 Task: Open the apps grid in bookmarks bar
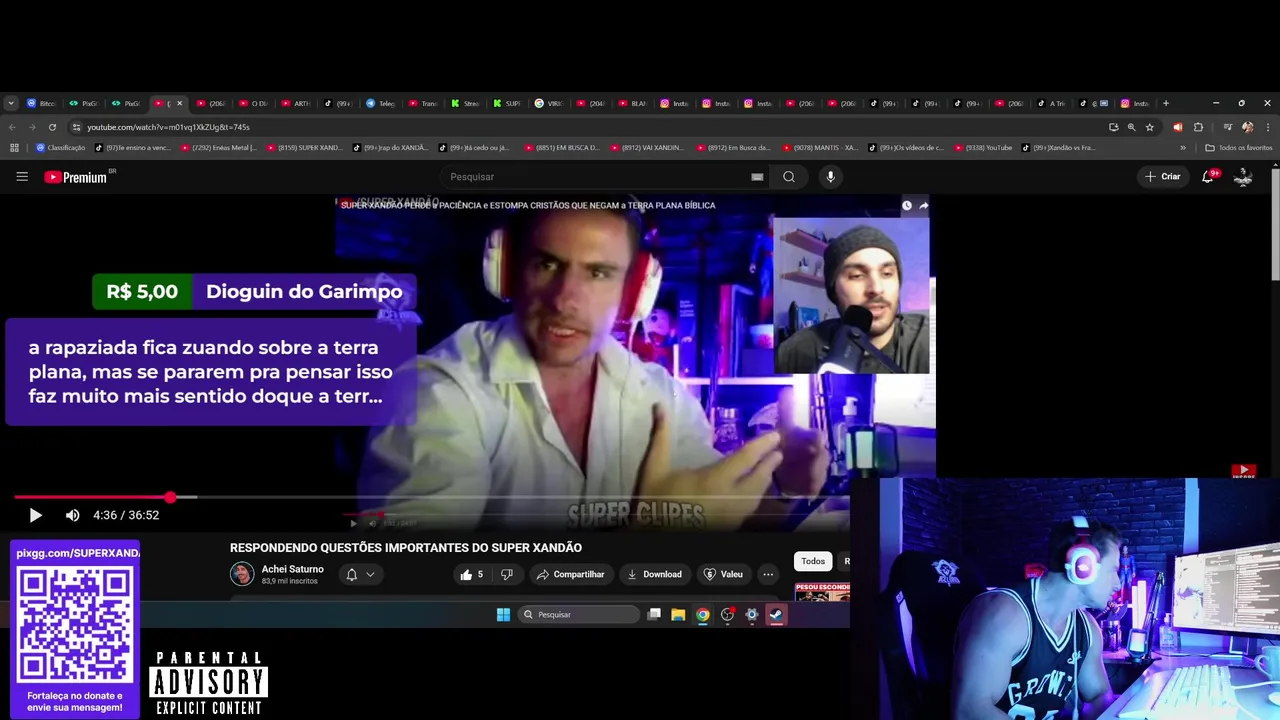14,148
